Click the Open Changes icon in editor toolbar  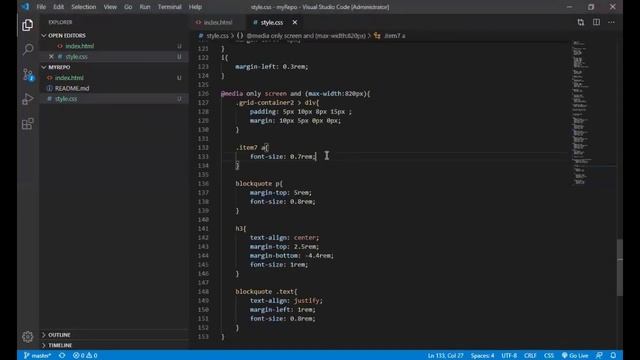point(580,22)
